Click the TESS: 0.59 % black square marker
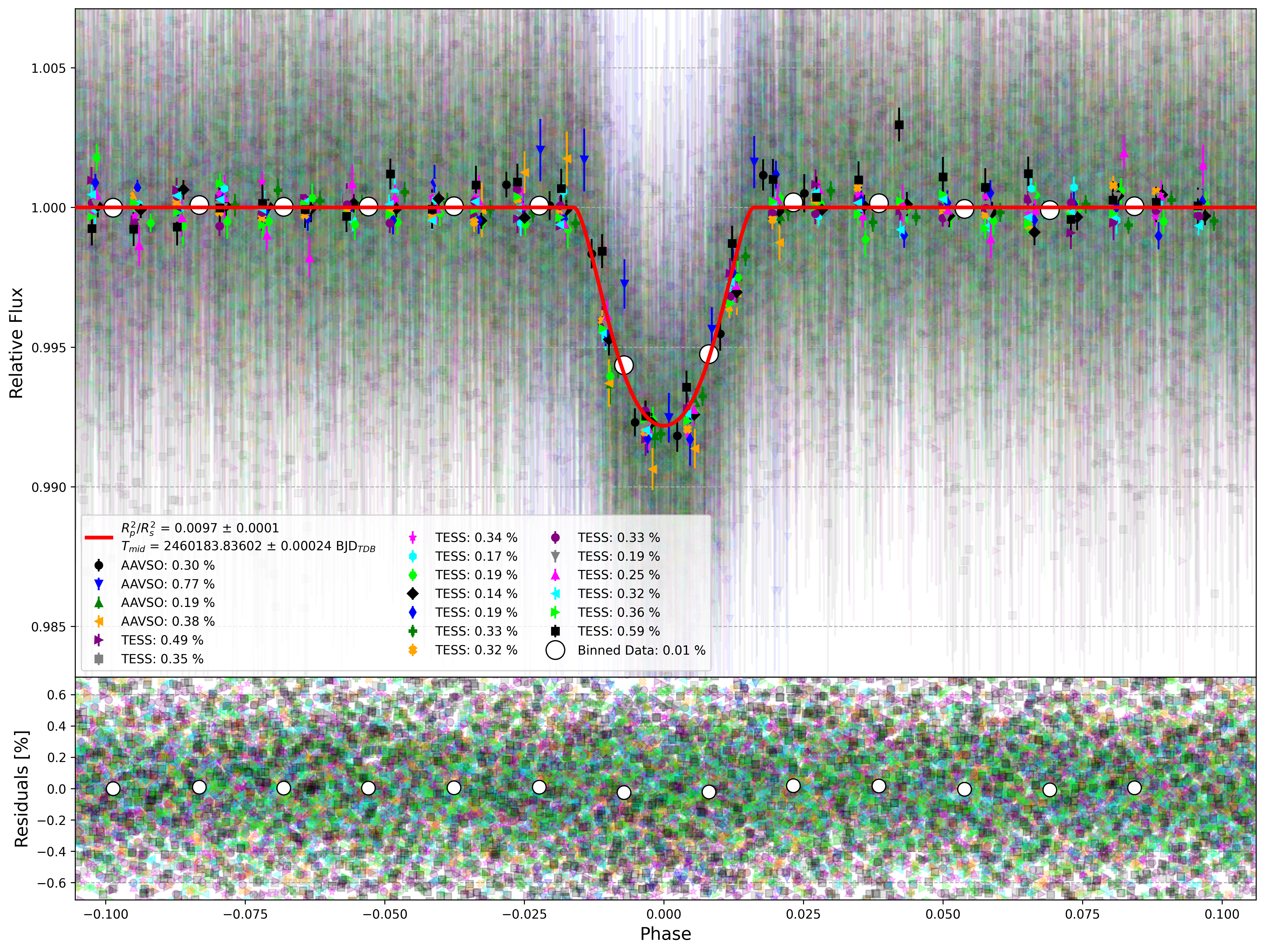The width and height of the screenshot is (1265, 952). 555,631
